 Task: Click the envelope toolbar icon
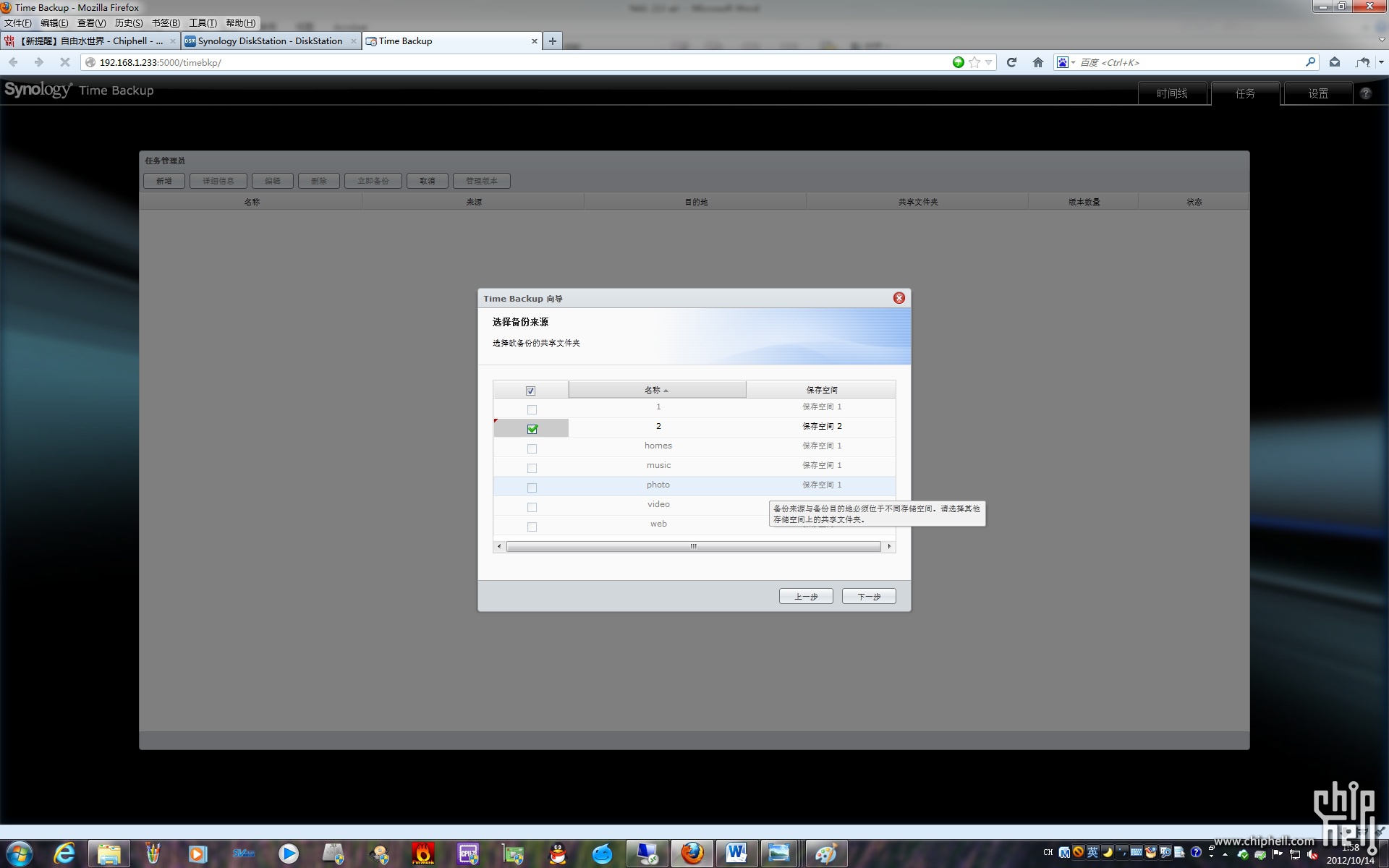[1335, 62]
